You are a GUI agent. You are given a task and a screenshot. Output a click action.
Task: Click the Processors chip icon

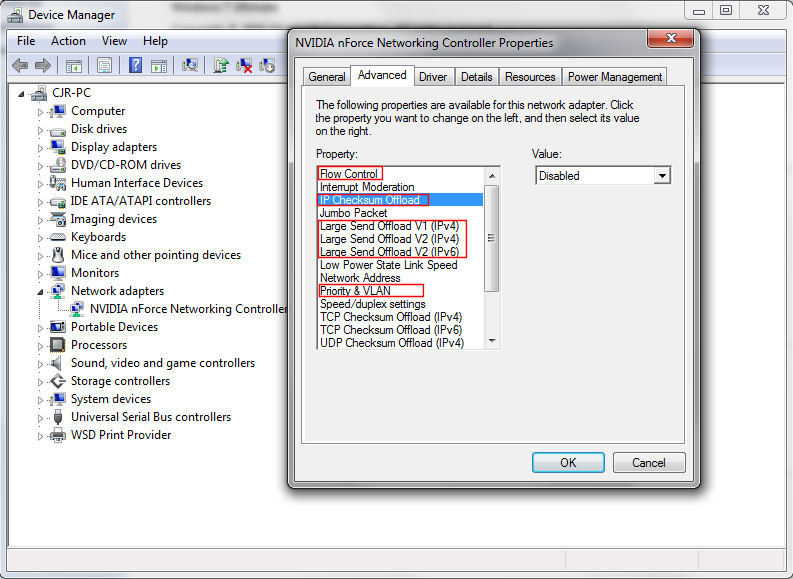(58, 345)
